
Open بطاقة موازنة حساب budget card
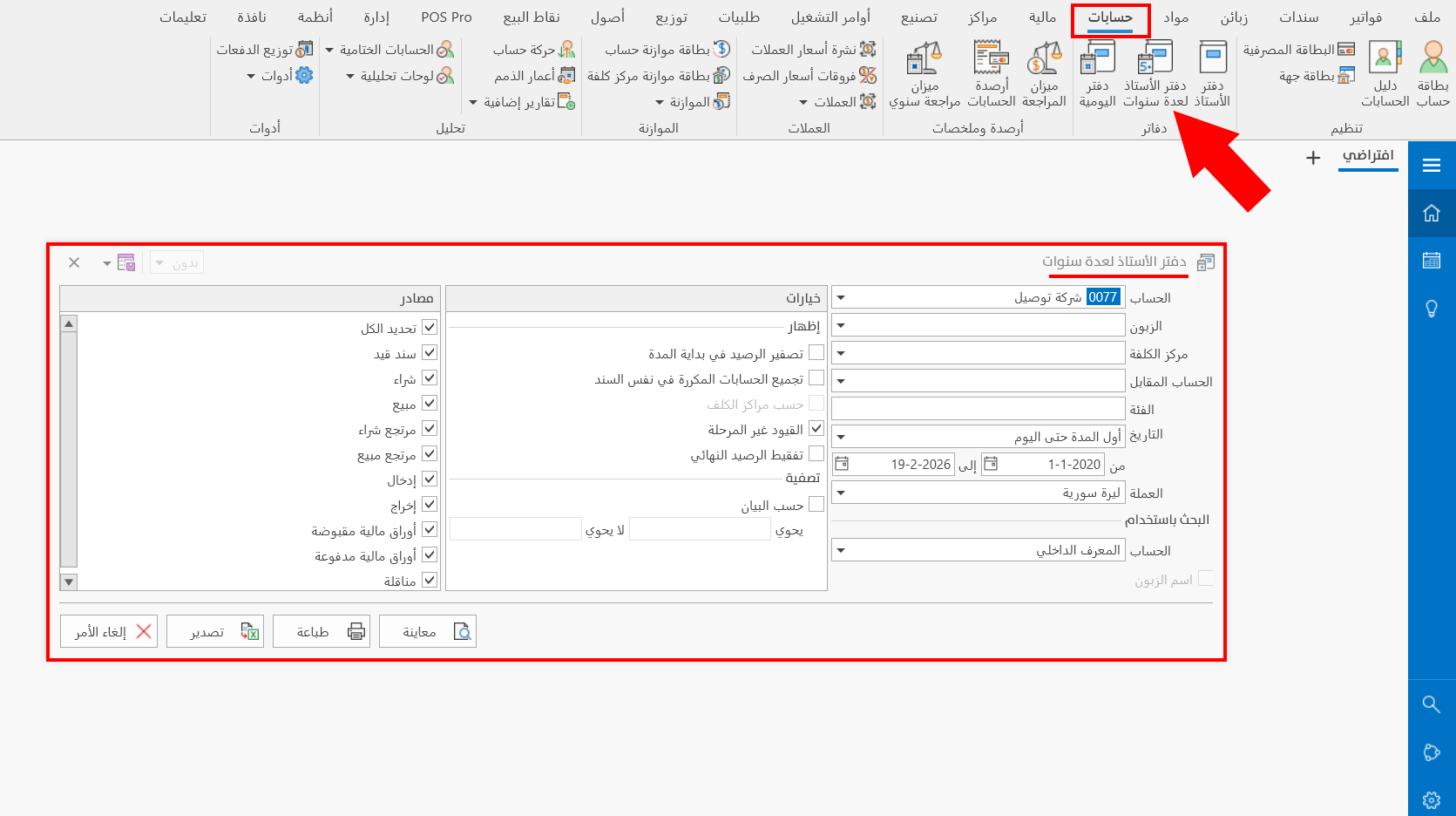[667, 50]
